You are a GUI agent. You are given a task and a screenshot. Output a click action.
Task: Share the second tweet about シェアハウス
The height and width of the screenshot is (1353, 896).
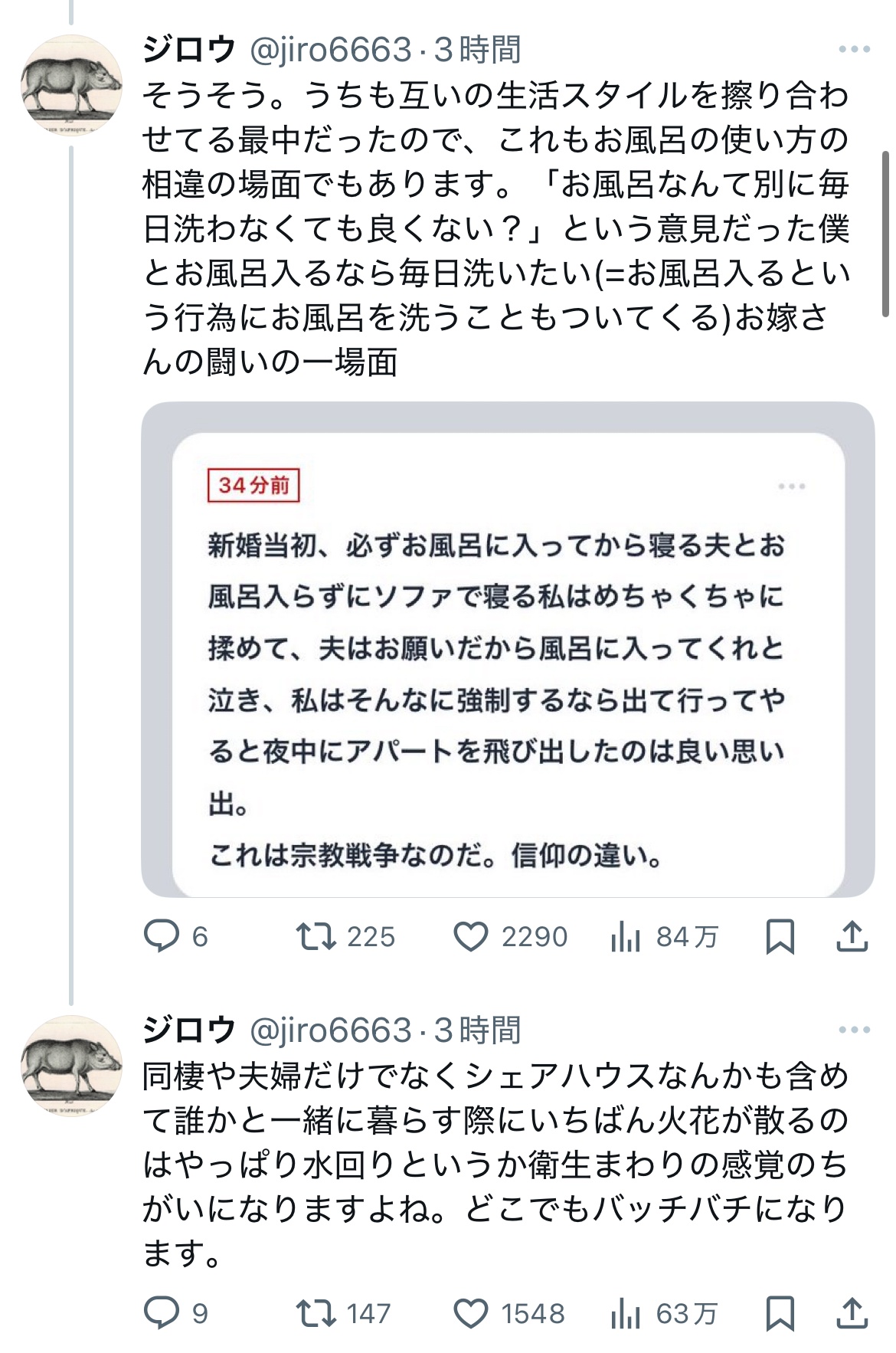[x=852, y=1313]
